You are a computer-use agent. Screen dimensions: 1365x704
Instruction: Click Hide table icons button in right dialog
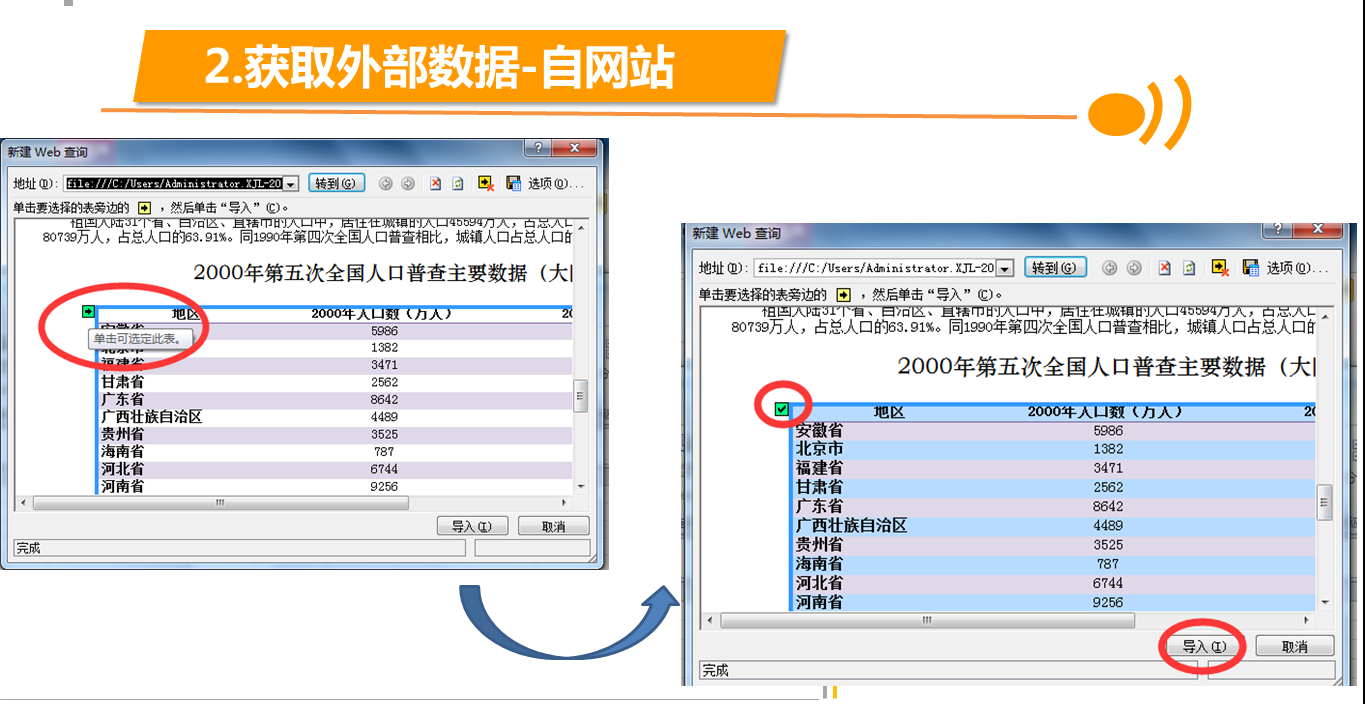[1220, 268]
